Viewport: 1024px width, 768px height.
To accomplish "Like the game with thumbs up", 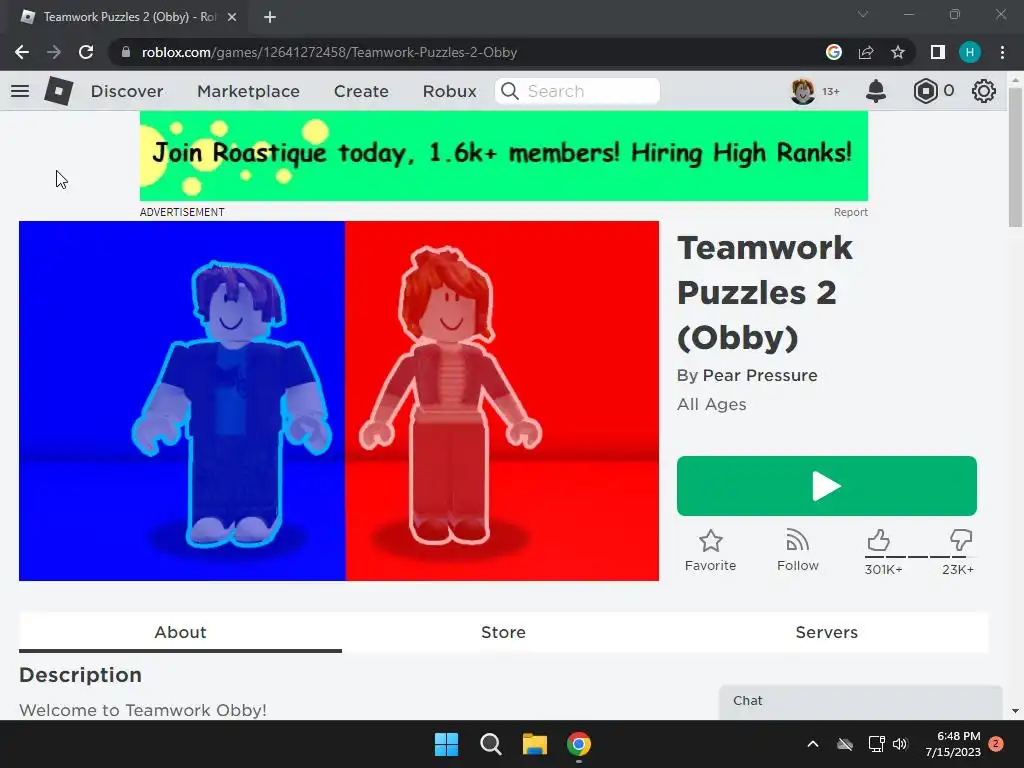I will click(x=878, y=540).
